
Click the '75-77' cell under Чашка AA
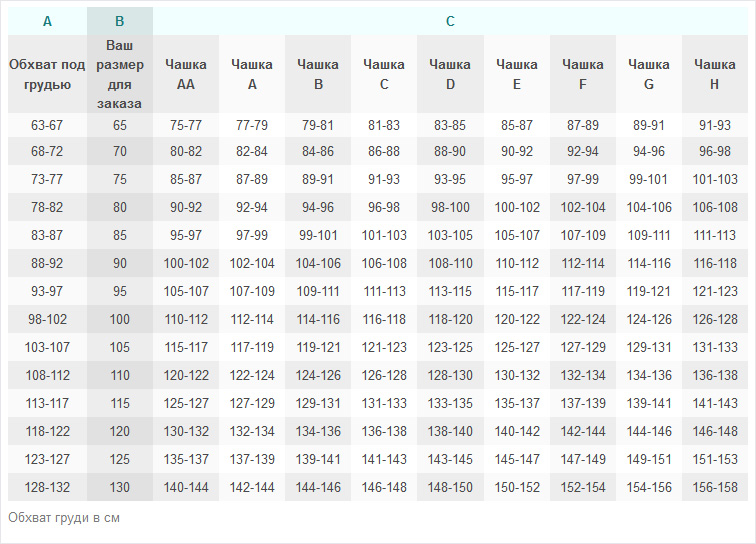pos(186,126)
